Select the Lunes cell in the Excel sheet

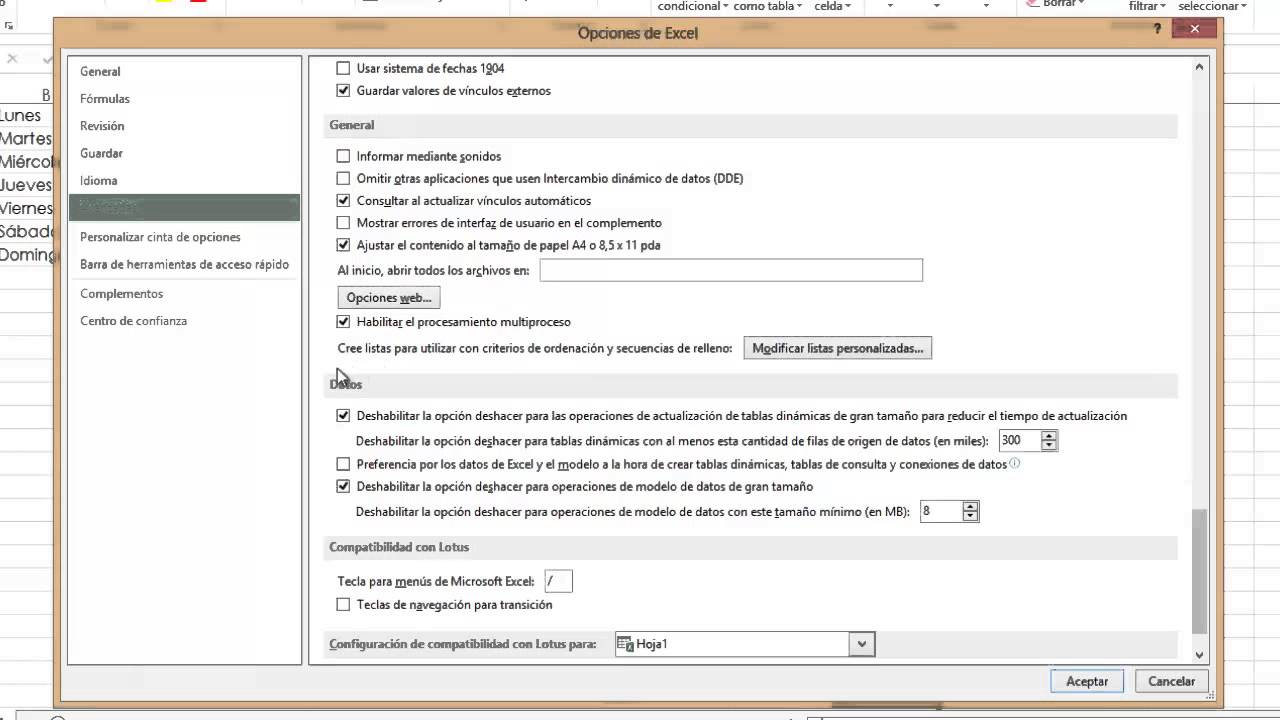pyautogui.click(x=25, y=115)
